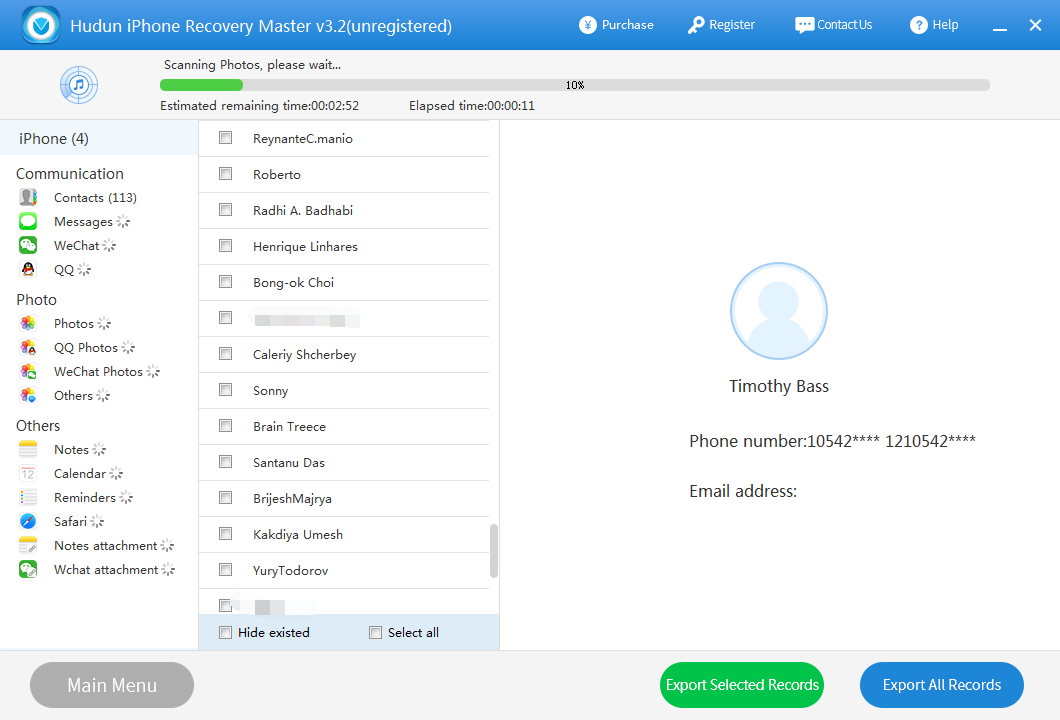The image size is (1060, 720).
Task: Click the Calendar icon
Action: 28,474
